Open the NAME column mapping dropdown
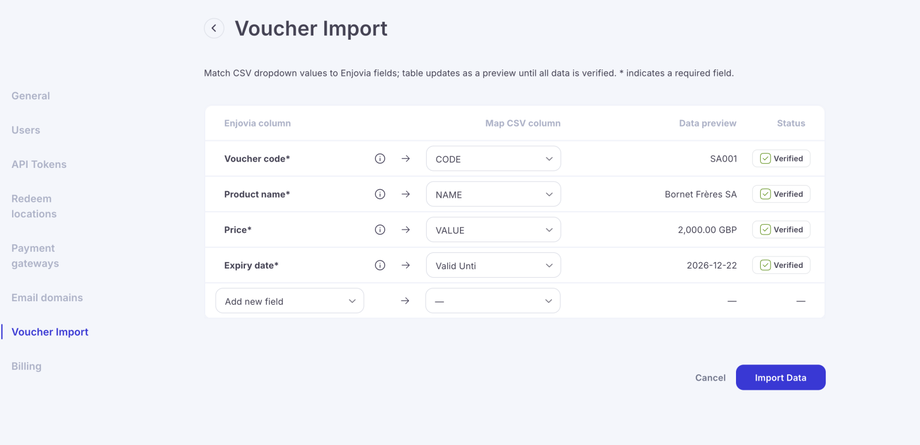The width and height of the screenshot is (920, 445). (493, 194)
